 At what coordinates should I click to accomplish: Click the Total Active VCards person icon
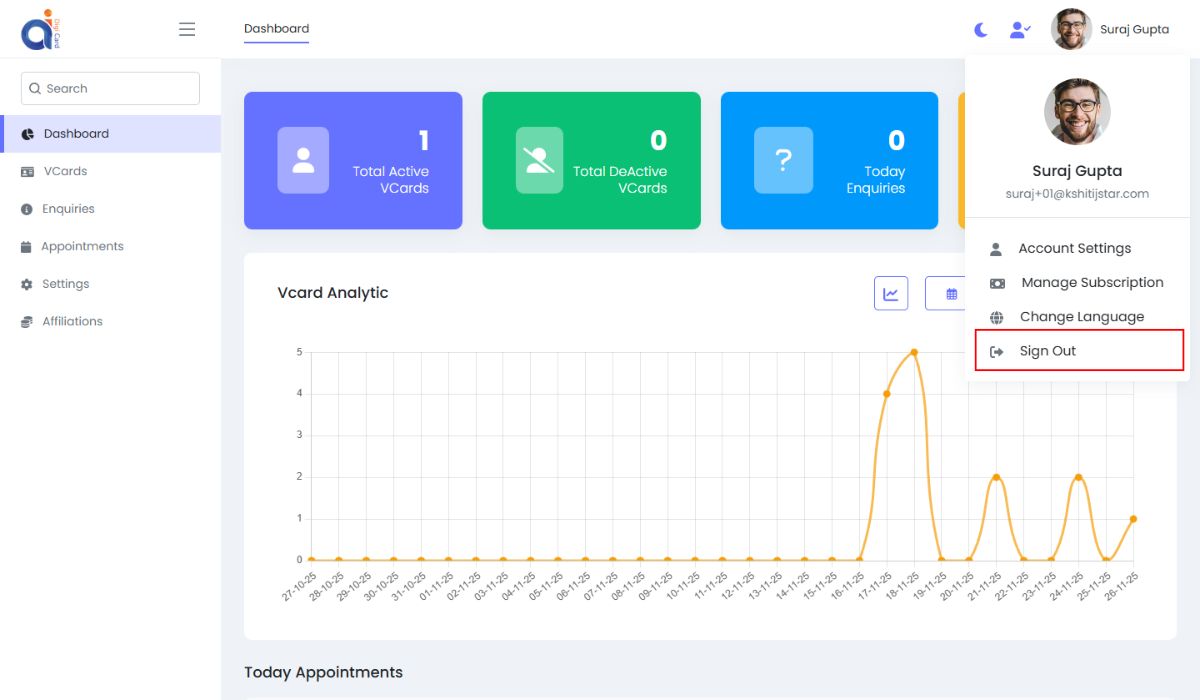click(303, 160)
